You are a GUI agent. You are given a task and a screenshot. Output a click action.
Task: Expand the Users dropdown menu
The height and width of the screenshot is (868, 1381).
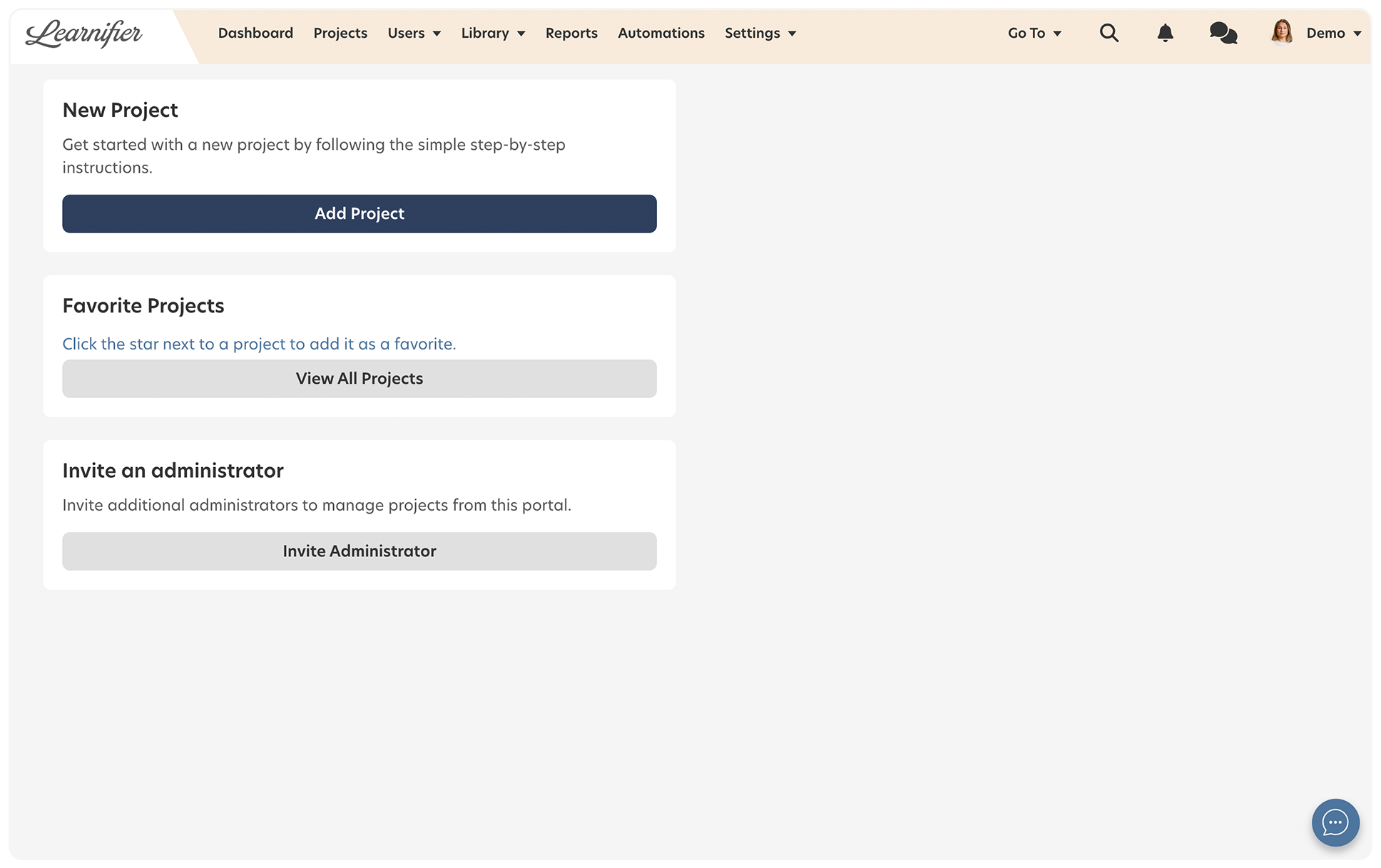(x=414, y=33)
